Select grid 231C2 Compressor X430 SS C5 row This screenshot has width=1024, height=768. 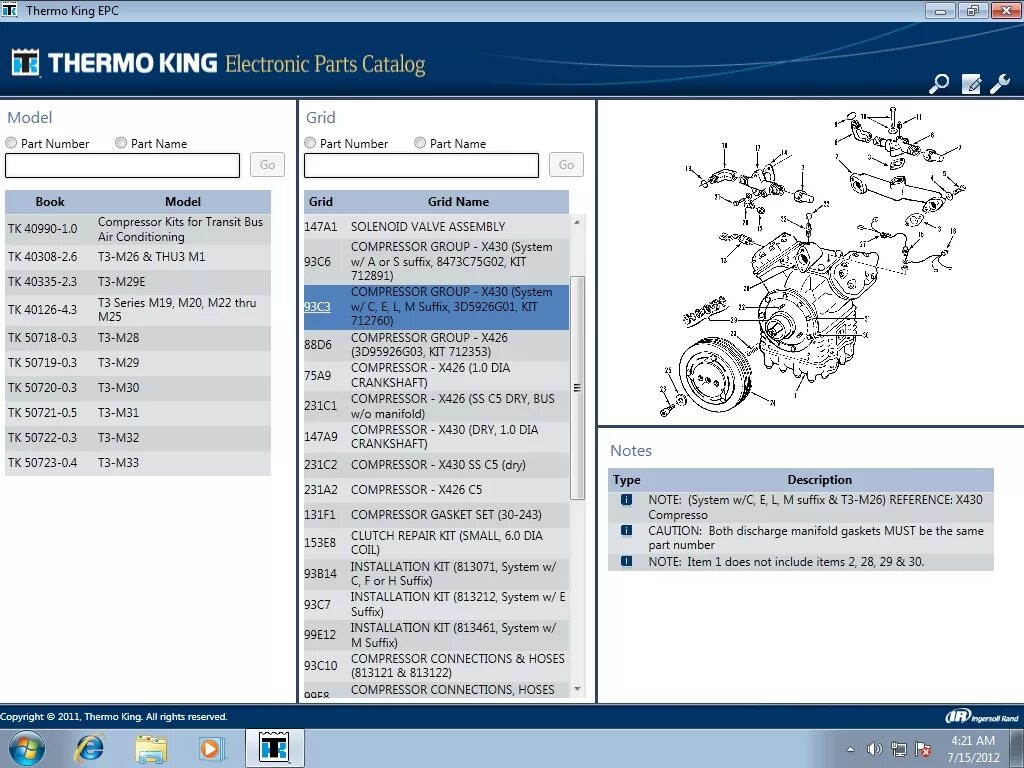coord(436,465)
